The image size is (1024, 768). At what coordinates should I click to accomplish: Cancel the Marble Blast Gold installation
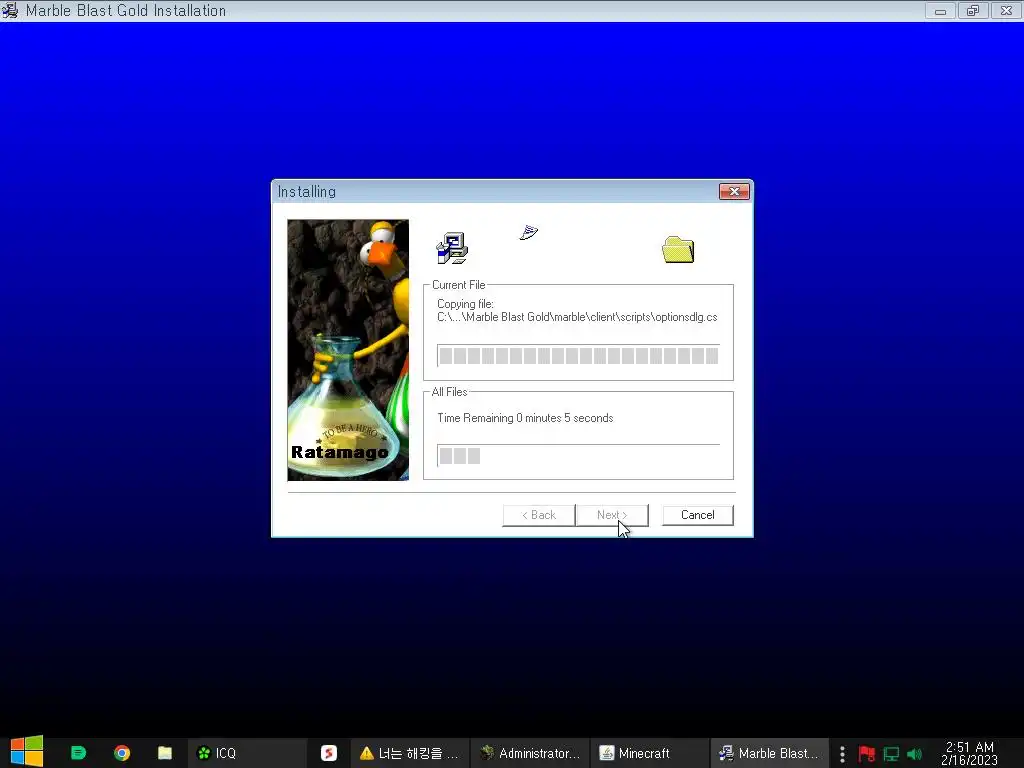click(697, 515)
